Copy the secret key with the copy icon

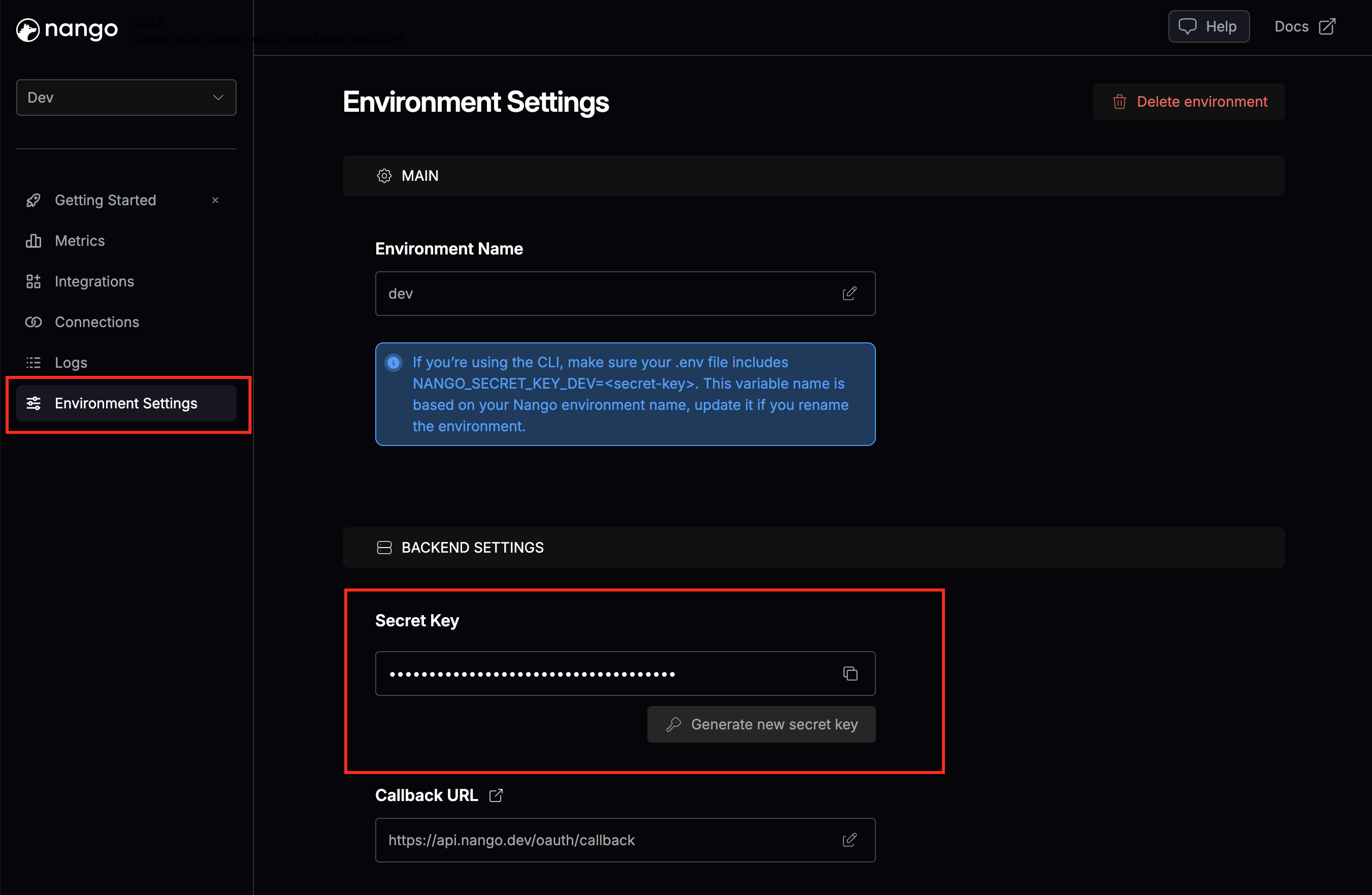pos(851,674)
